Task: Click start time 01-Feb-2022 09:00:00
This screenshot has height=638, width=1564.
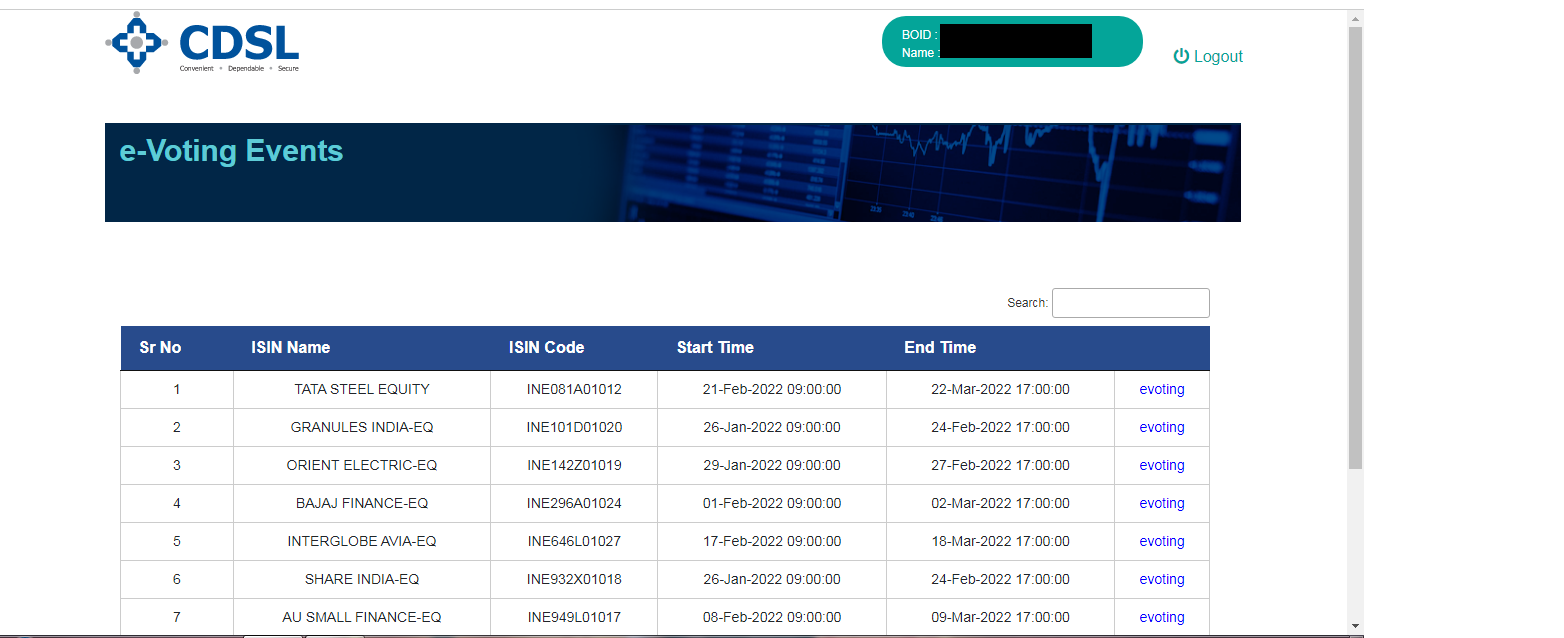Action: [772, 504]
